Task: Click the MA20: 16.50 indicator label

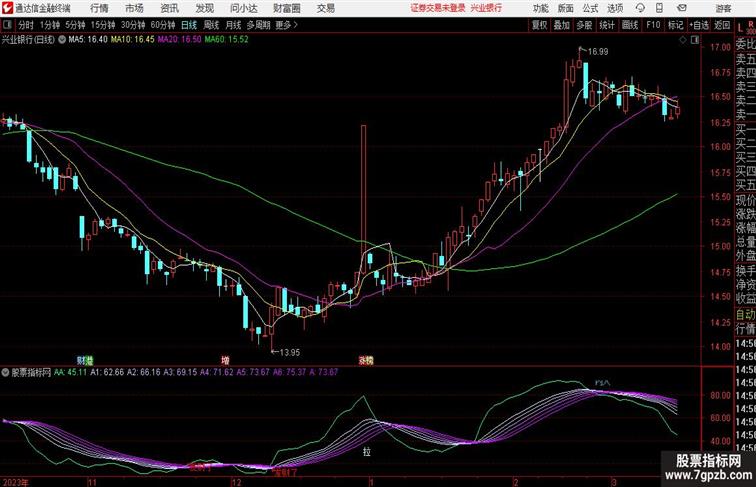Action: (179, 40)
